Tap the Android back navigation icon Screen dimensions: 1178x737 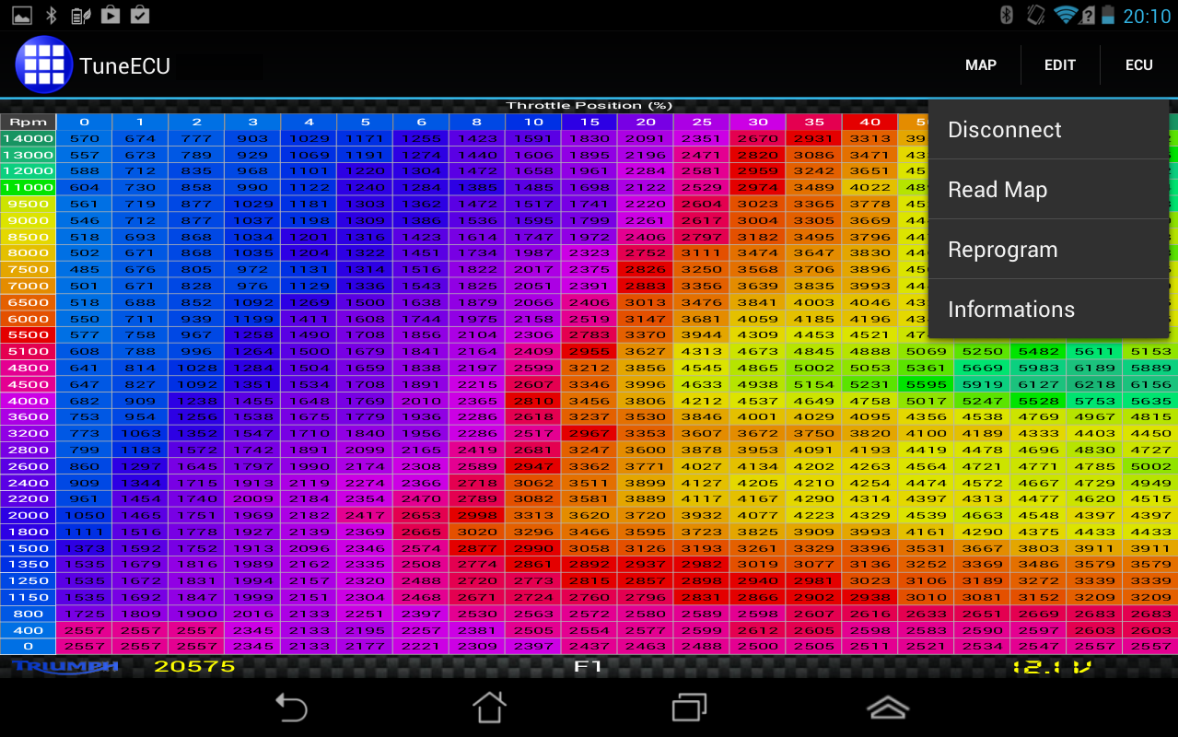pos(291,708)
